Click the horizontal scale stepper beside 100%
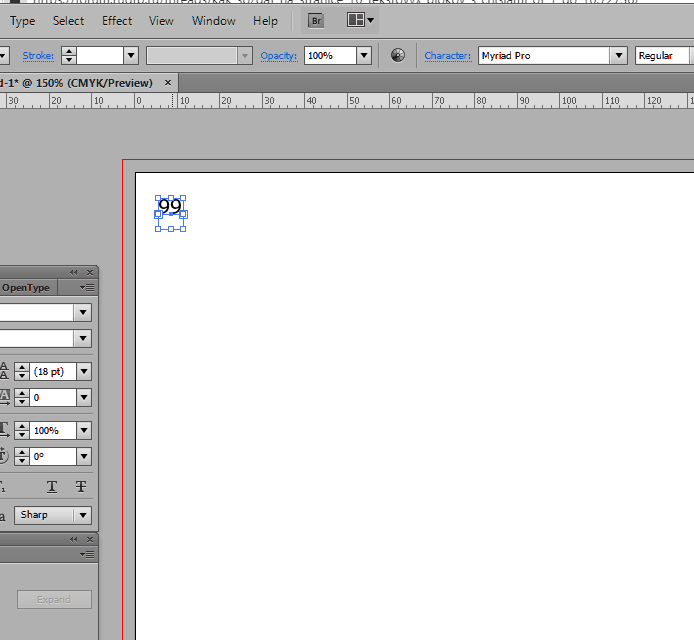Image resolution: width=694 pixels, height=640 pixels. (22, 430)
